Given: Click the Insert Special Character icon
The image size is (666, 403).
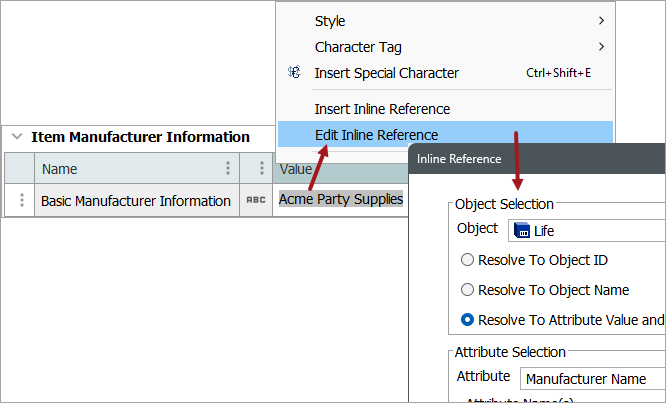Looking at the screenshot, I should pos(294,73).
